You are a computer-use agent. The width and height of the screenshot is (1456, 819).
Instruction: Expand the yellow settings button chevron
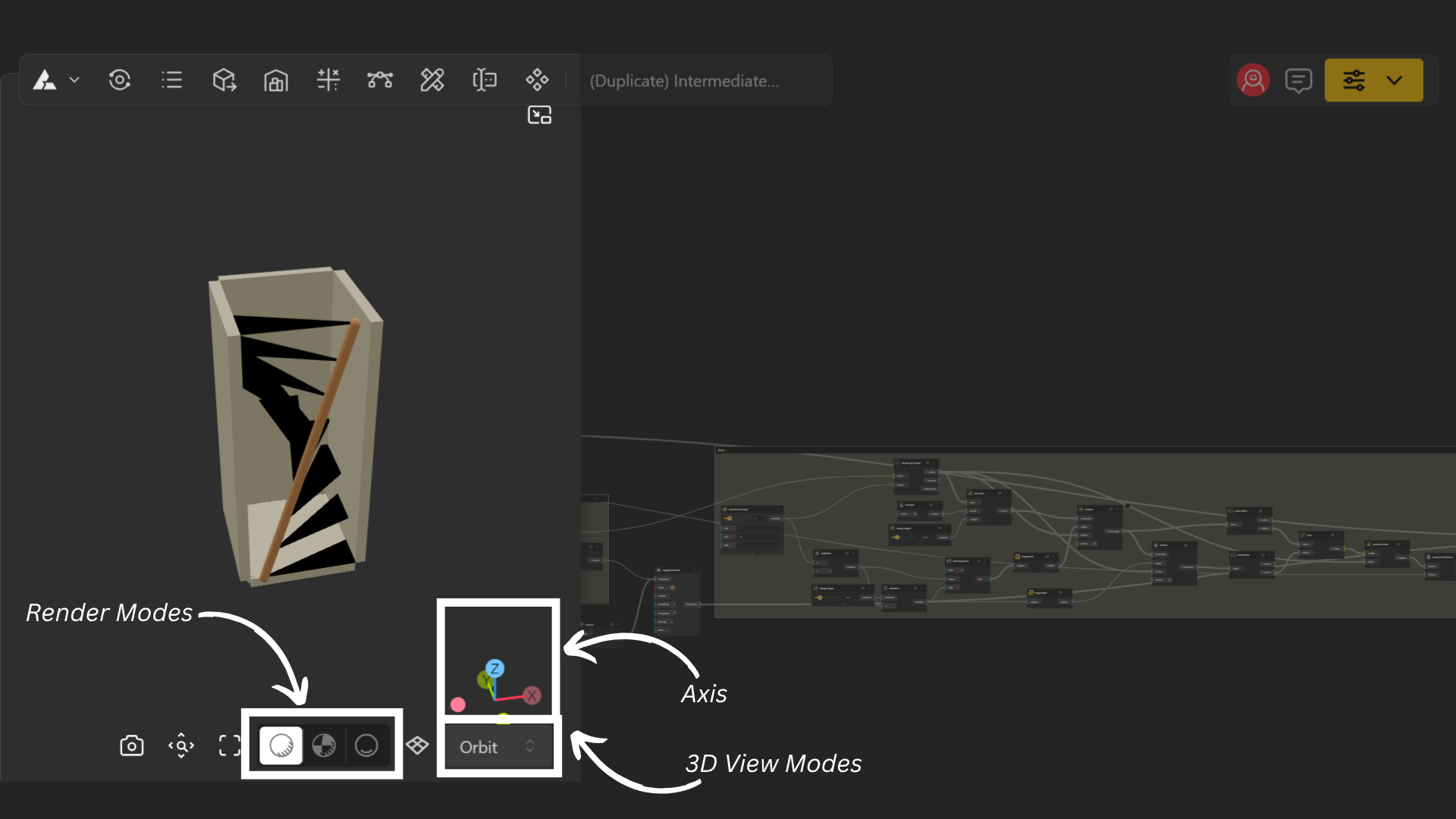(1395, 80)
